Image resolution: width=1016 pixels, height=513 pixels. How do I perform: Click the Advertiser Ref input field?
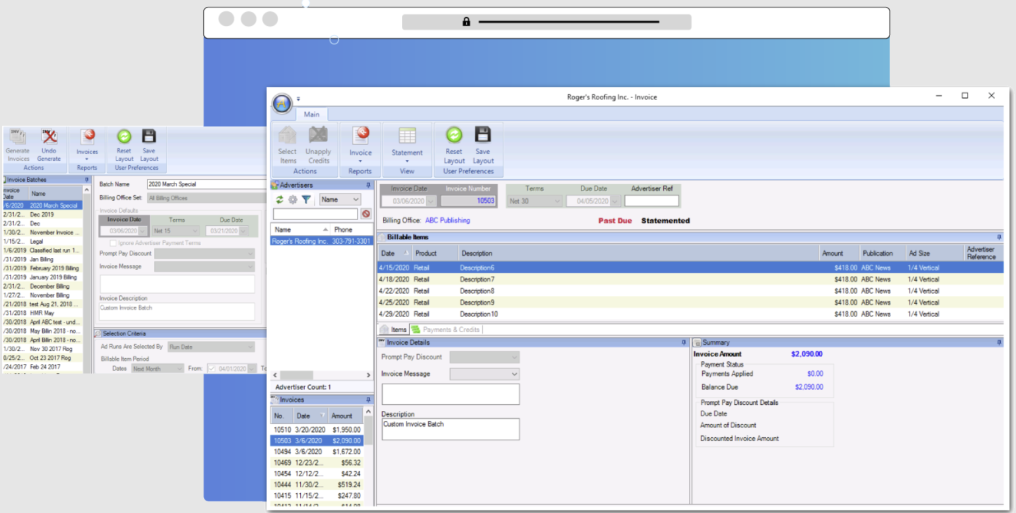coord(651,201)
